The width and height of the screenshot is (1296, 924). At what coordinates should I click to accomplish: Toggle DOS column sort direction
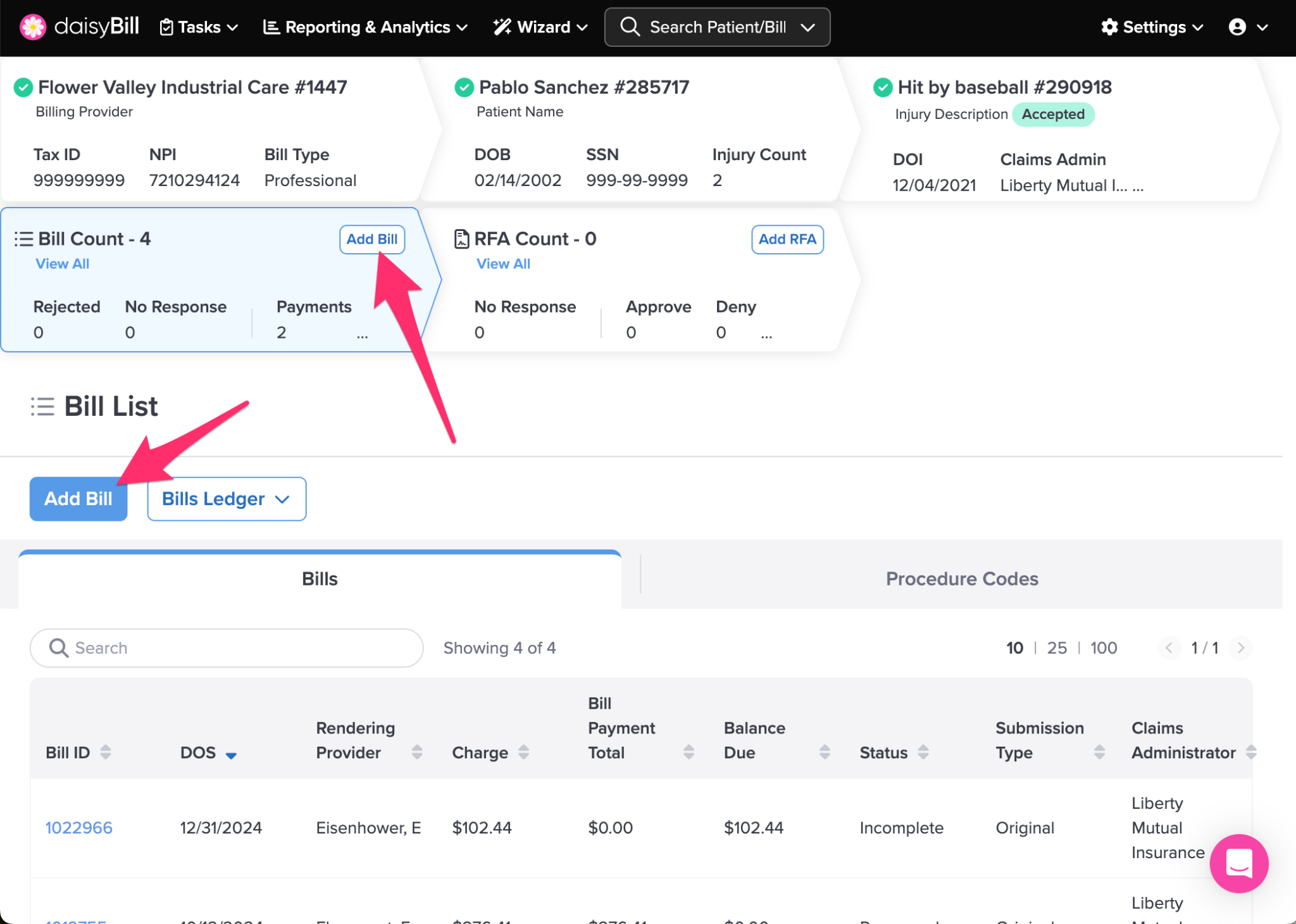231,754
